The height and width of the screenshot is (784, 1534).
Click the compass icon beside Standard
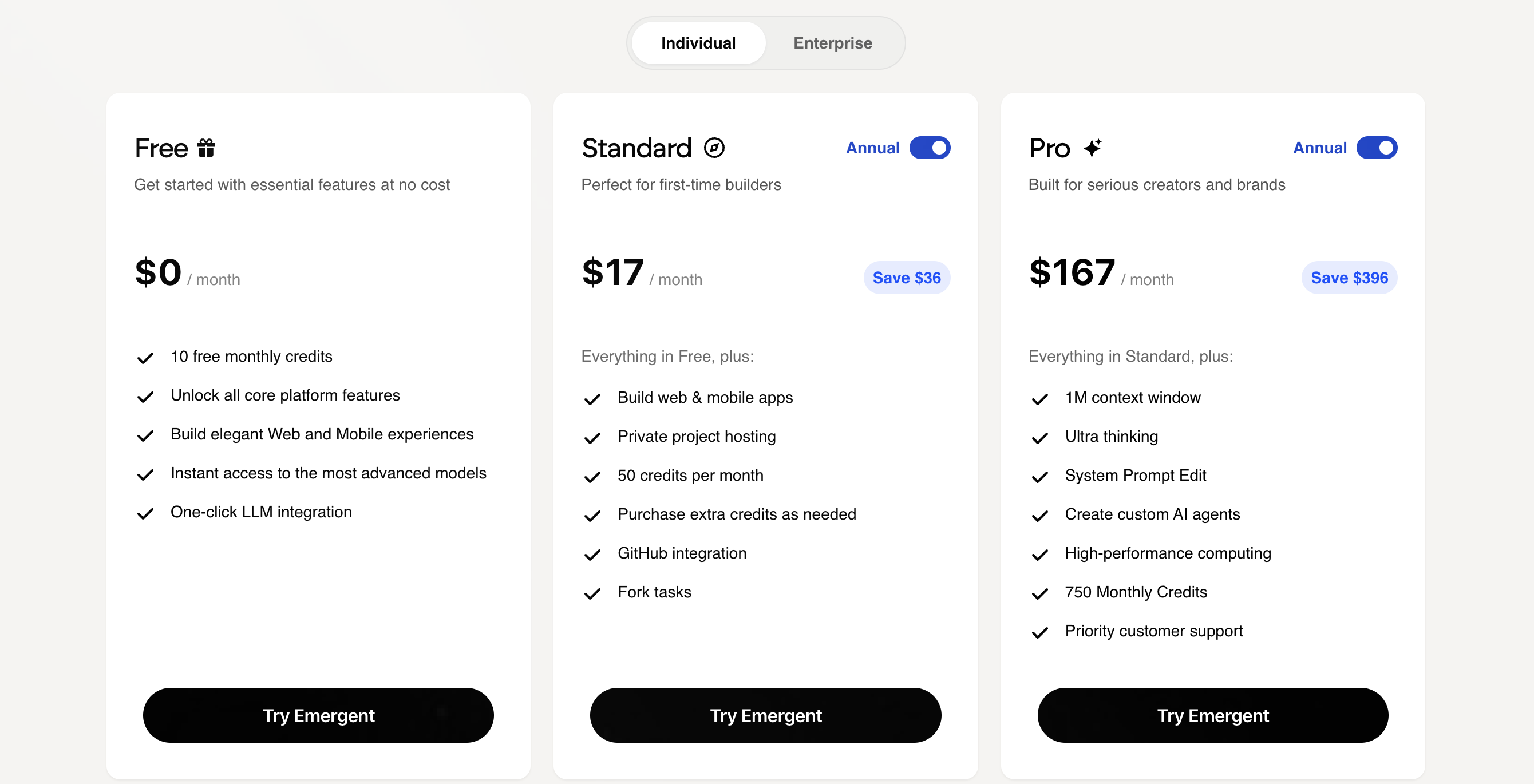coord(714,148)
